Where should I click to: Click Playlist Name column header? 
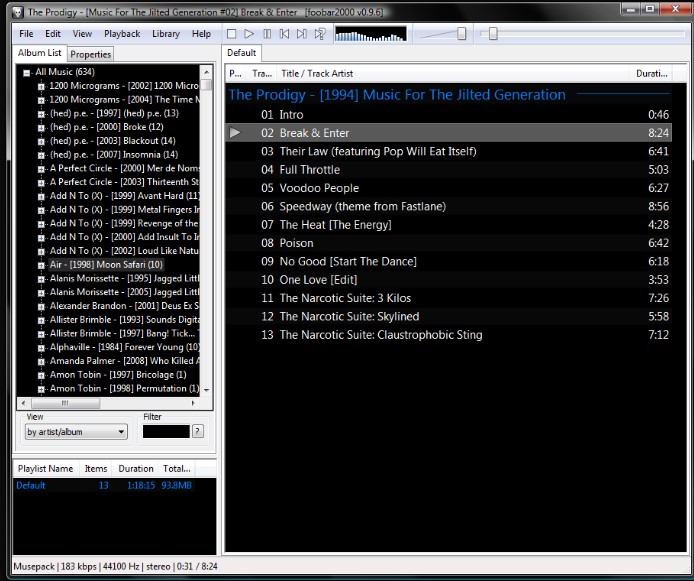click(46, 469)
